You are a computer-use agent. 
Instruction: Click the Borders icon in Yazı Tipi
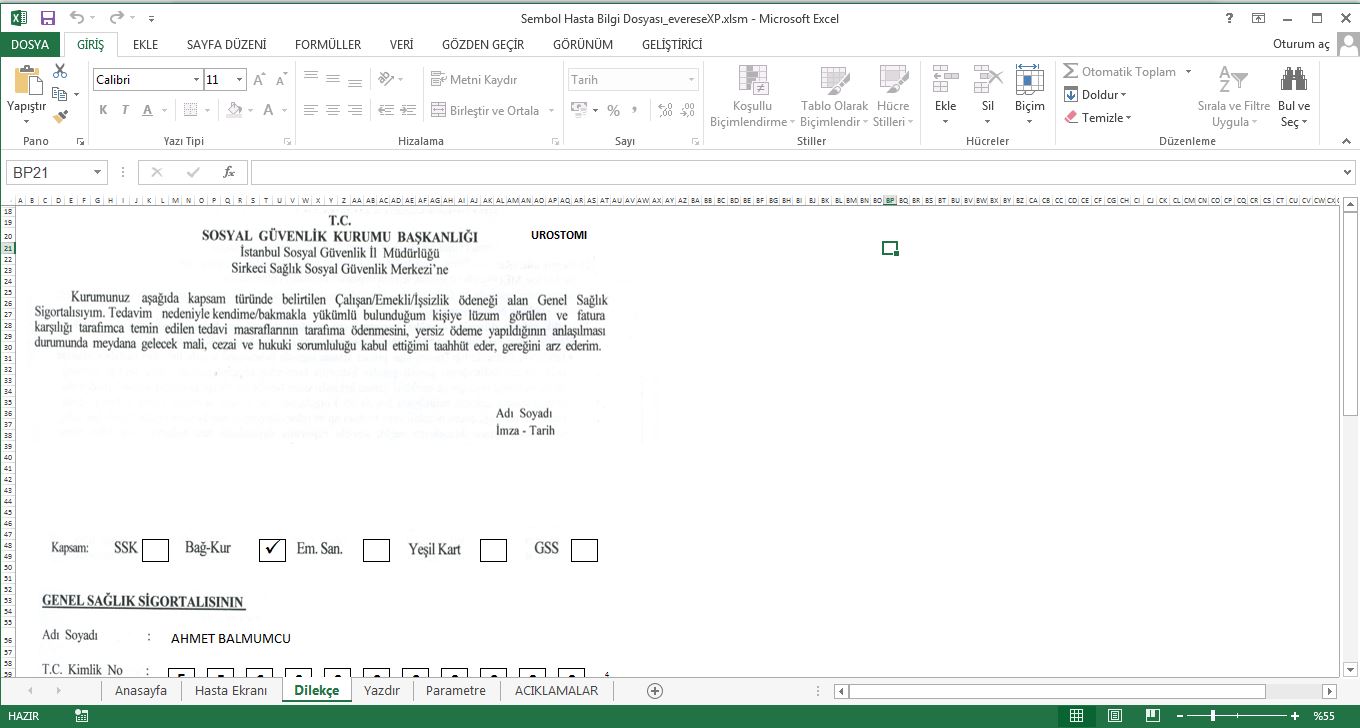coord(192,110)
